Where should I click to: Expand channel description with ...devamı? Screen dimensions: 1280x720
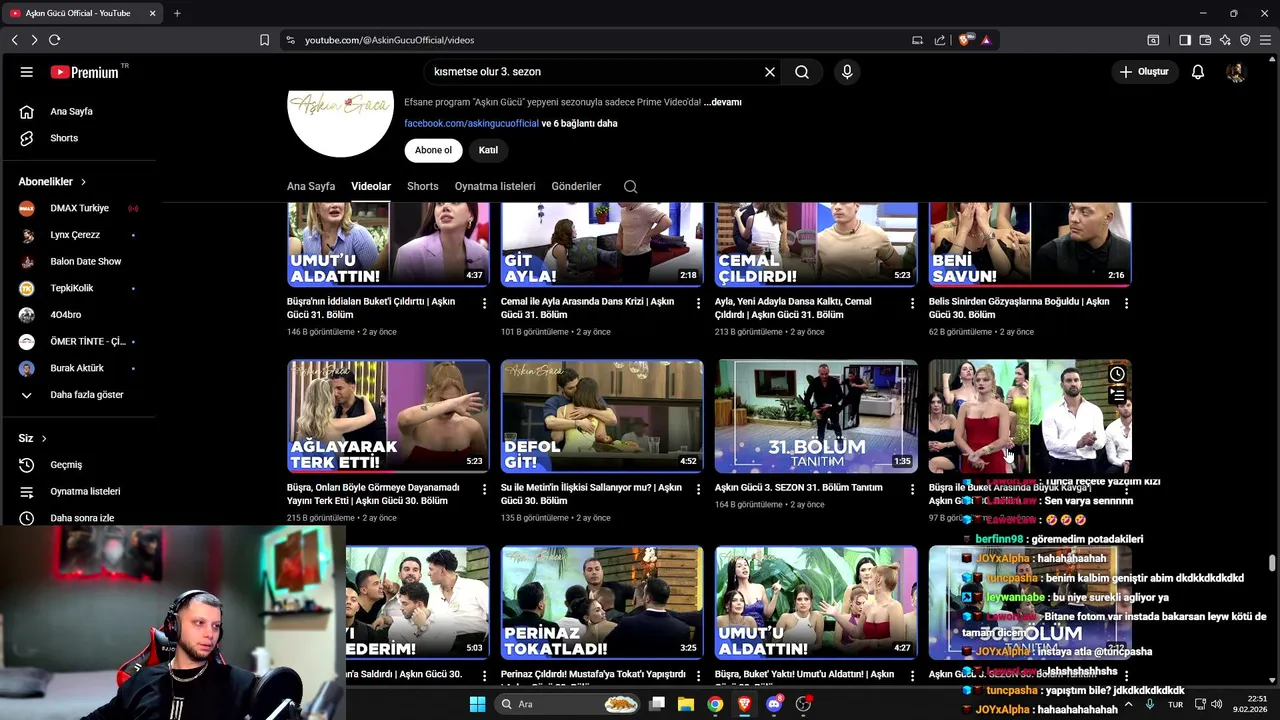point(722,102)
